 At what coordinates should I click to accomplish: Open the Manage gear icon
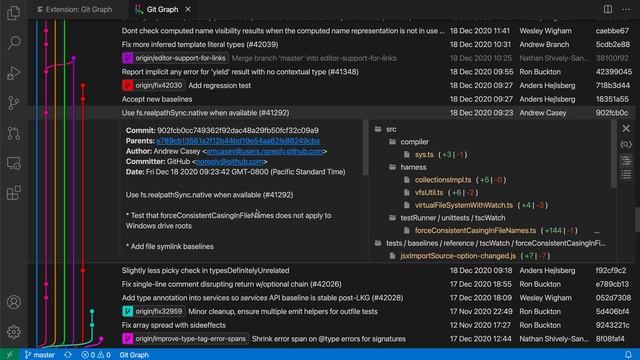click(x=13, y=332)
